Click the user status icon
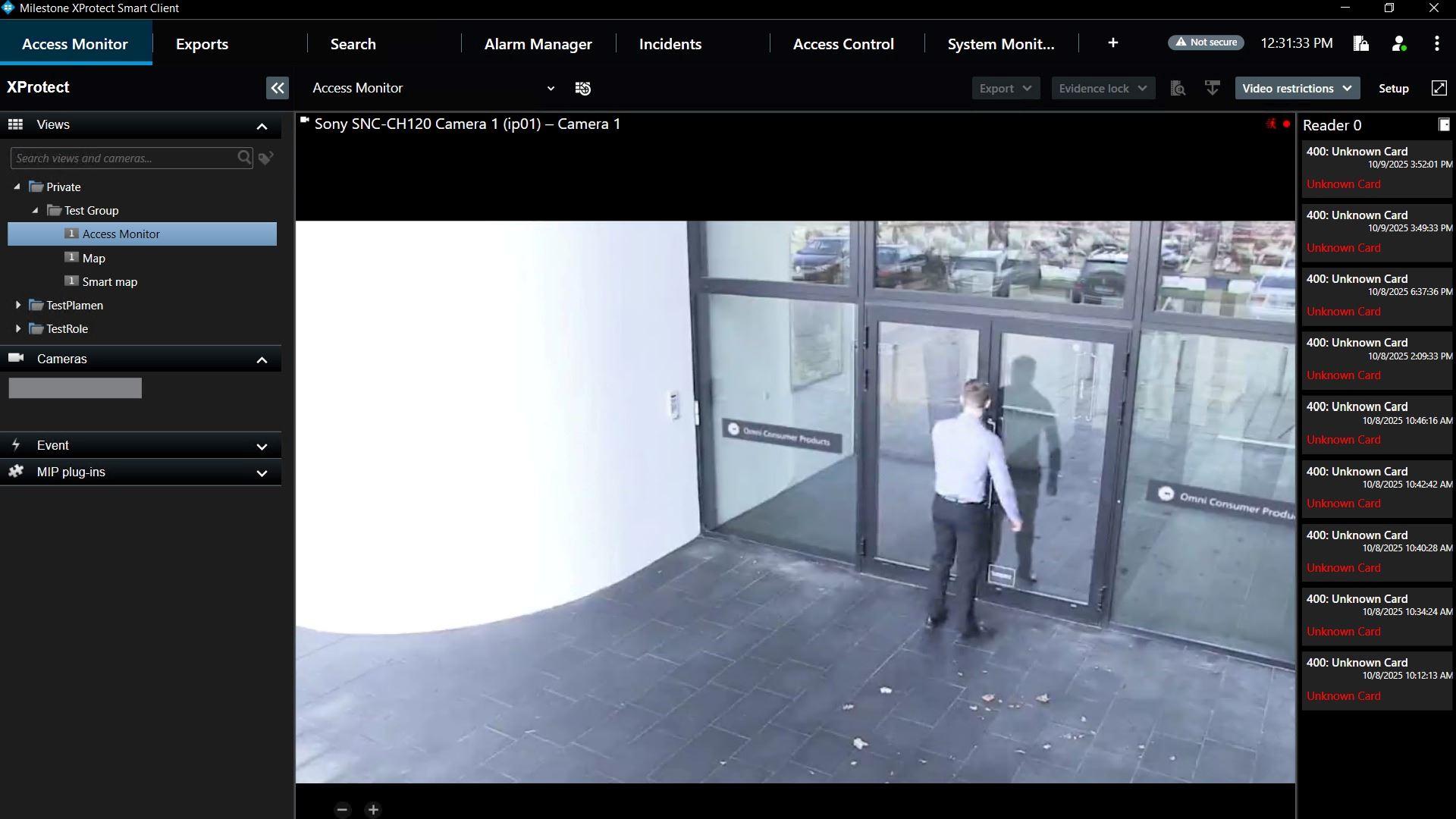 (1399, 43)
